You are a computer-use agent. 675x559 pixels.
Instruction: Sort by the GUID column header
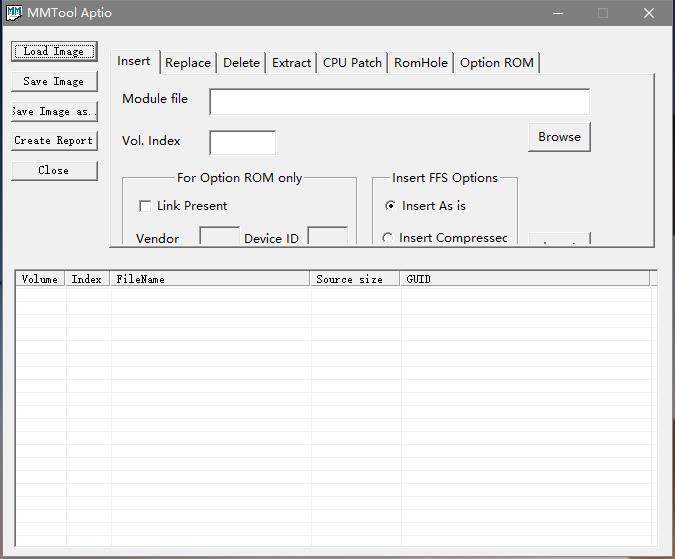click(x=525, y=279)
